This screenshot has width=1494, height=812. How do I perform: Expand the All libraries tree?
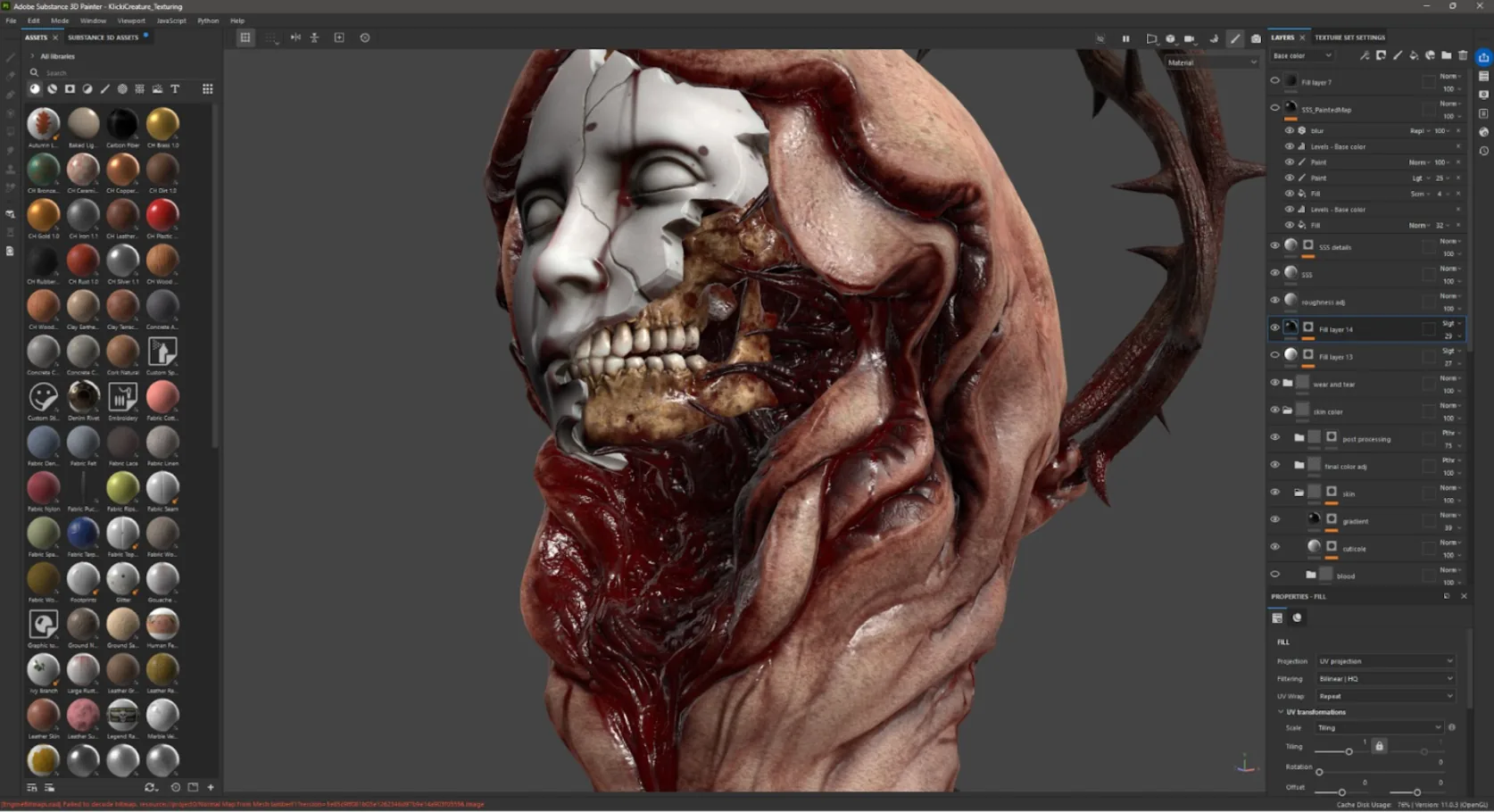coord(33,56)
